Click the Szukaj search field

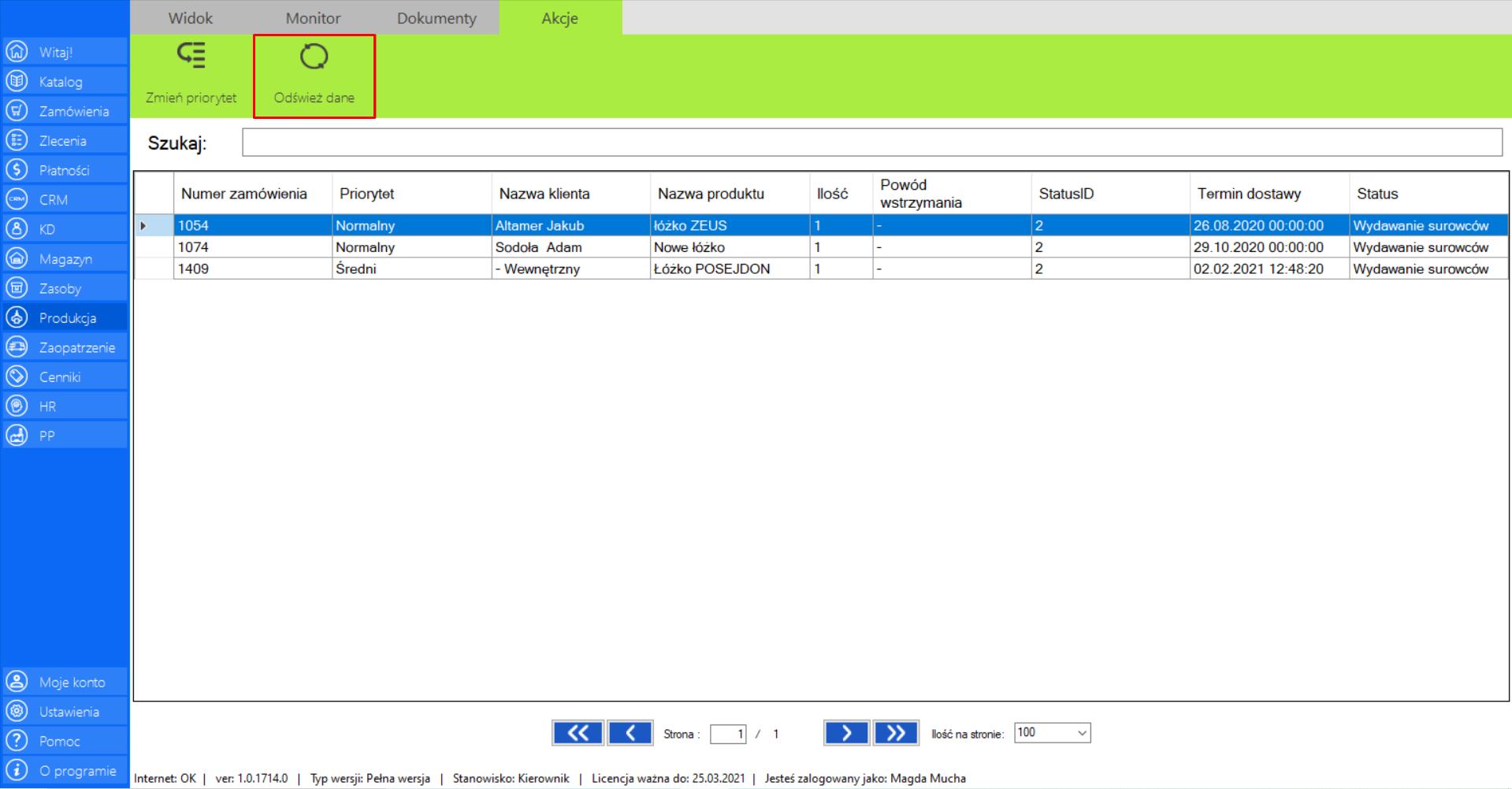(872, 143)
